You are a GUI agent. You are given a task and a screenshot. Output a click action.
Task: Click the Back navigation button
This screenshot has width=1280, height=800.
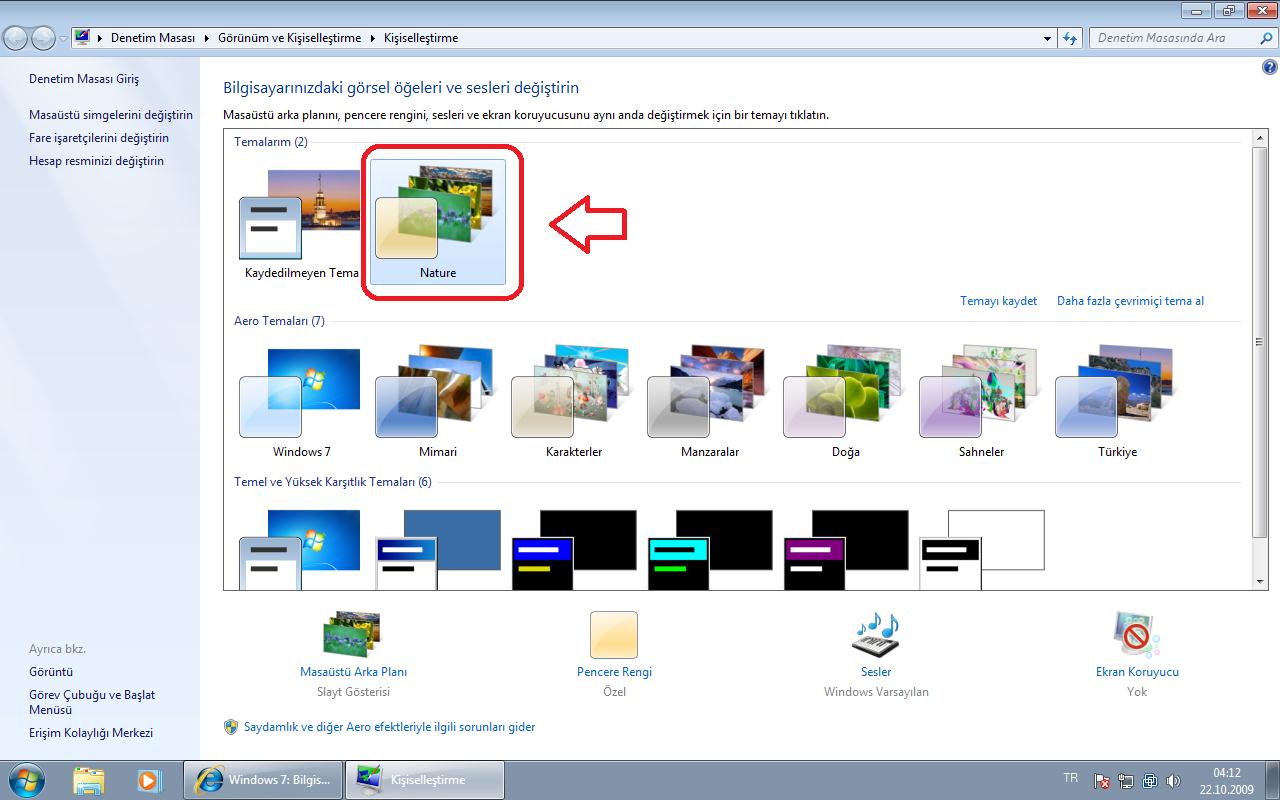(x=16, y=38)
